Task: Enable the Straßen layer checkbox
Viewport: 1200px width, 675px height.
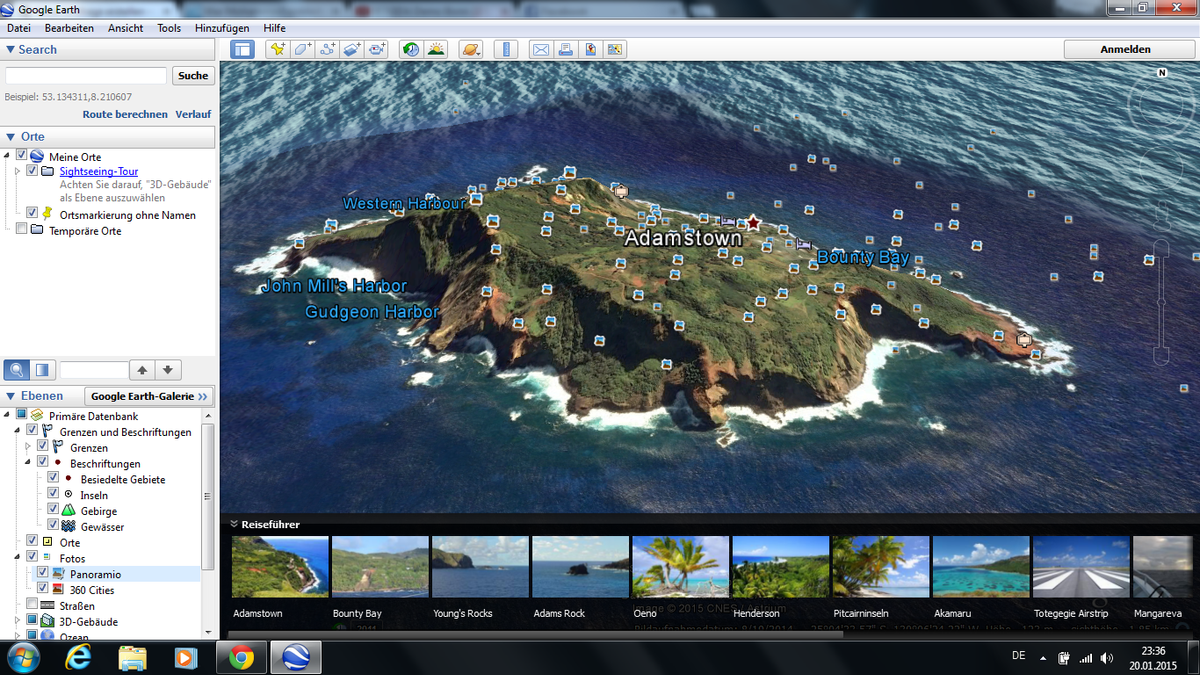Action: click(x=32, y=605)
